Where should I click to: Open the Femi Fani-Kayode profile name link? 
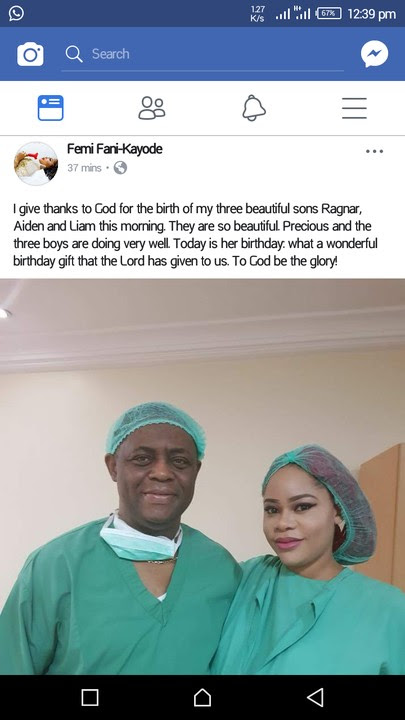click(114, 149)
